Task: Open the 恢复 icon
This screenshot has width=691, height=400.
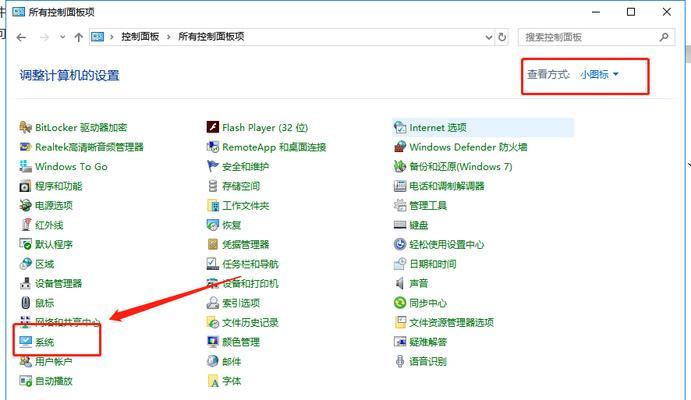Action: [212, 225]
